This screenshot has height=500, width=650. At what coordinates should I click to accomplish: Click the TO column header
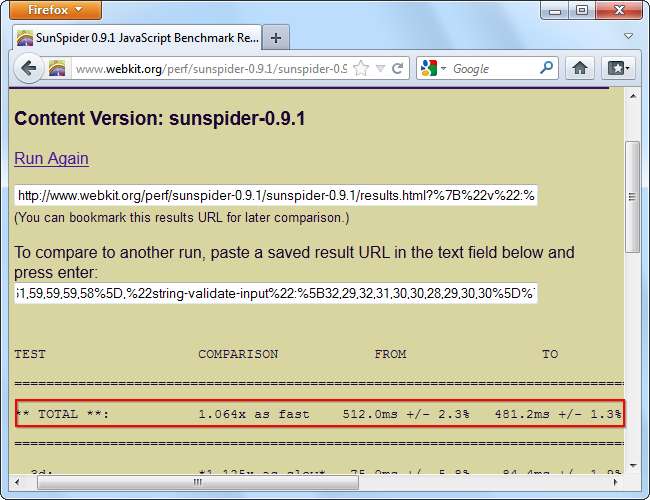pos(550,354)
